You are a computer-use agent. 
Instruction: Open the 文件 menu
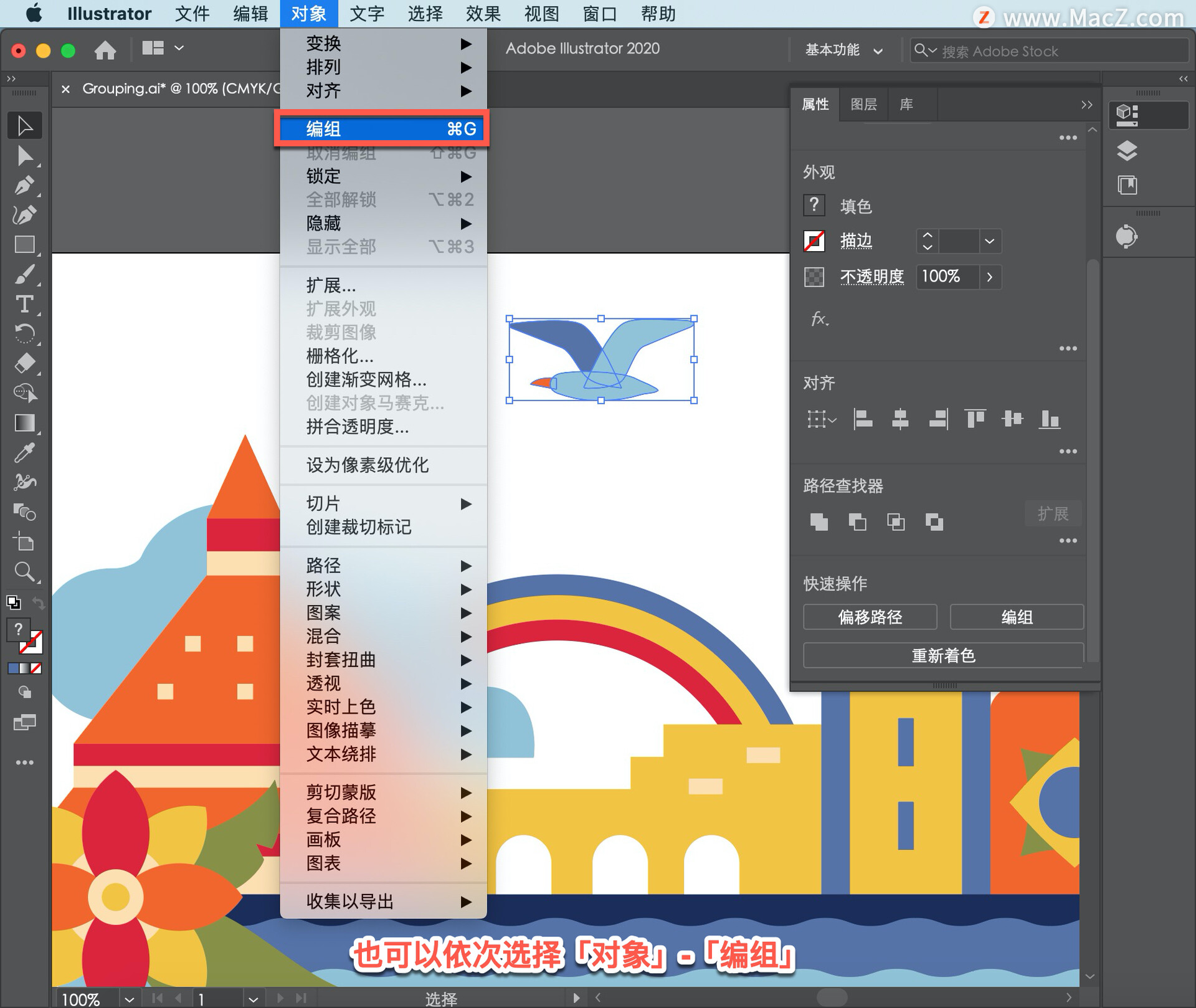[192, 14]
